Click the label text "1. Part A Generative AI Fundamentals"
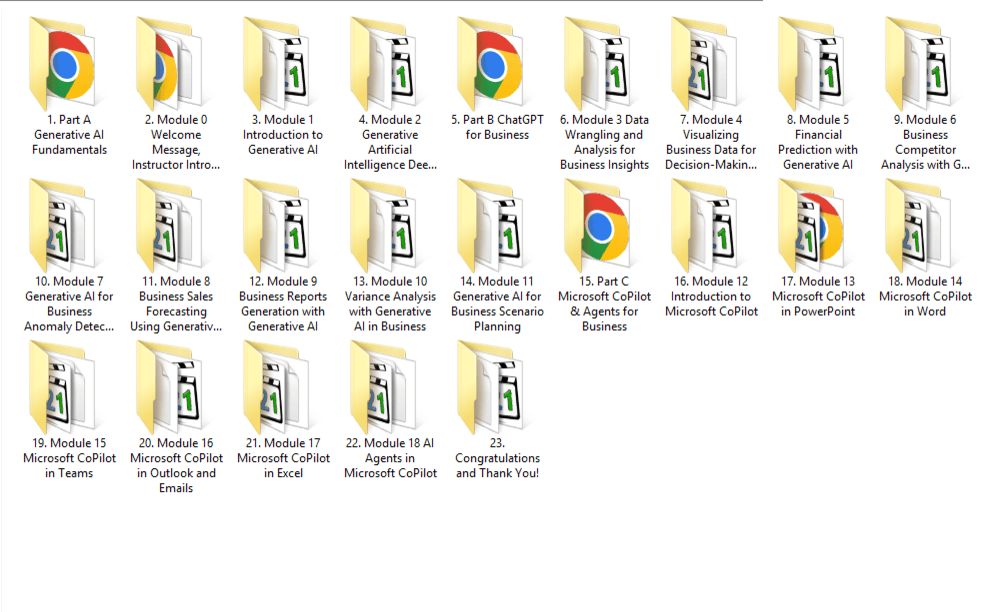The height and width of the screenshot is (612, 987). (x=69, y=135)
